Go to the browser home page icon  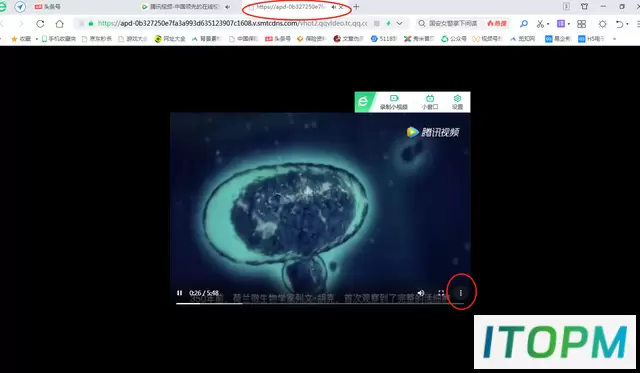(x=60, y=24)
